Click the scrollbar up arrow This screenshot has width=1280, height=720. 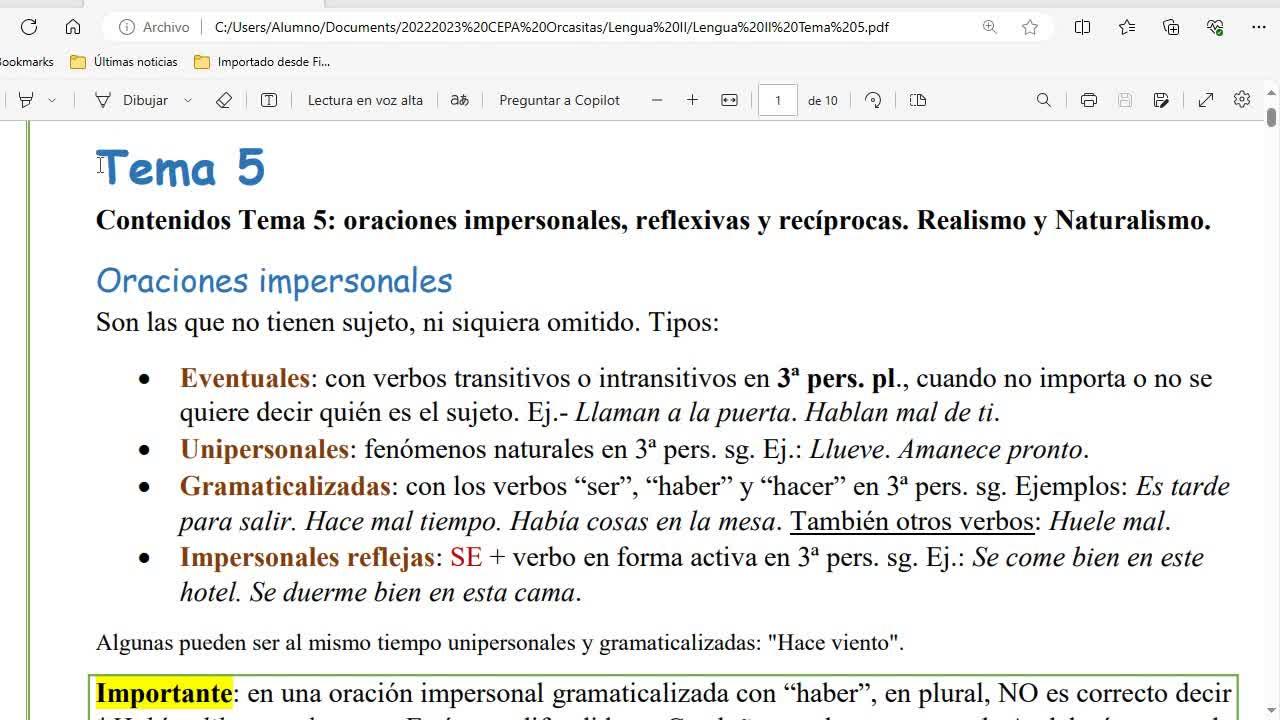tap(1272, 92)
